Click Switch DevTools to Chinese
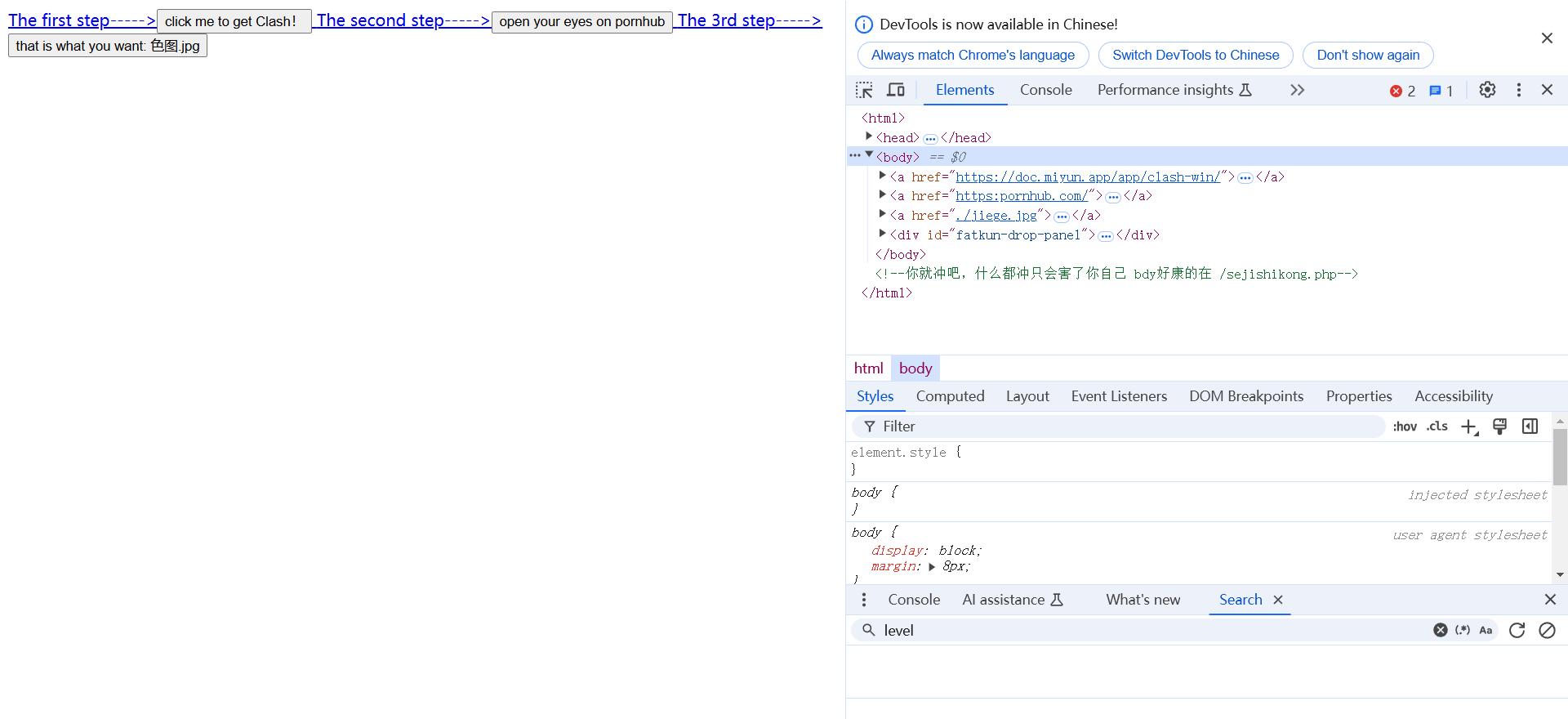 pos(1196,55)
